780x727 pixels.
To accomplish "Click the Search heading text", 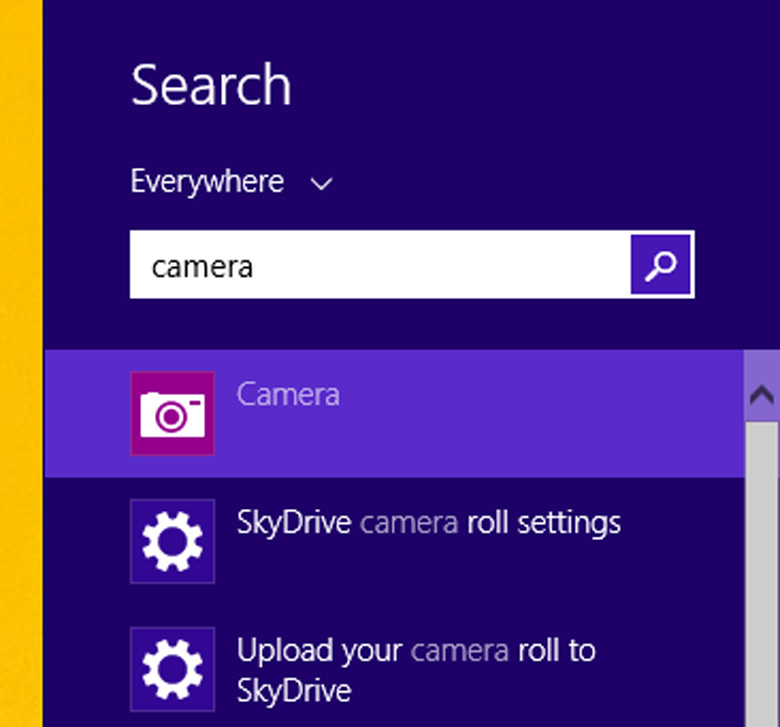I will (x=211, y=85).
